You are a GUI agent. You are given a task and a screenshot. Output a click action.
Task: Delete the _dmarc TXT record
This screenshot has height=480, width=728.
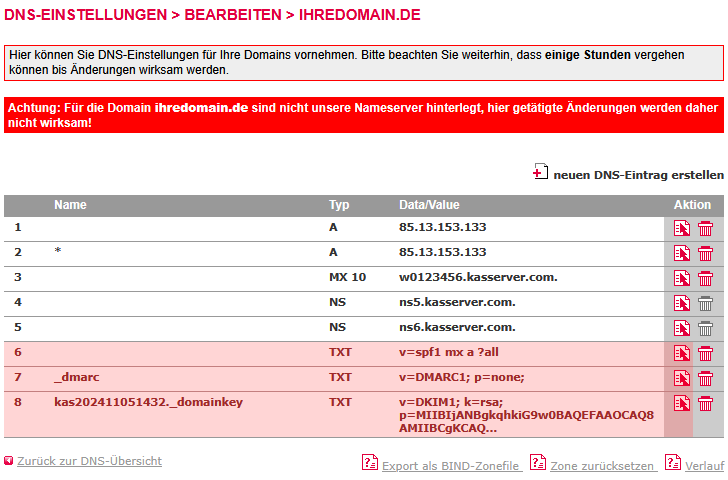(705, 378)
